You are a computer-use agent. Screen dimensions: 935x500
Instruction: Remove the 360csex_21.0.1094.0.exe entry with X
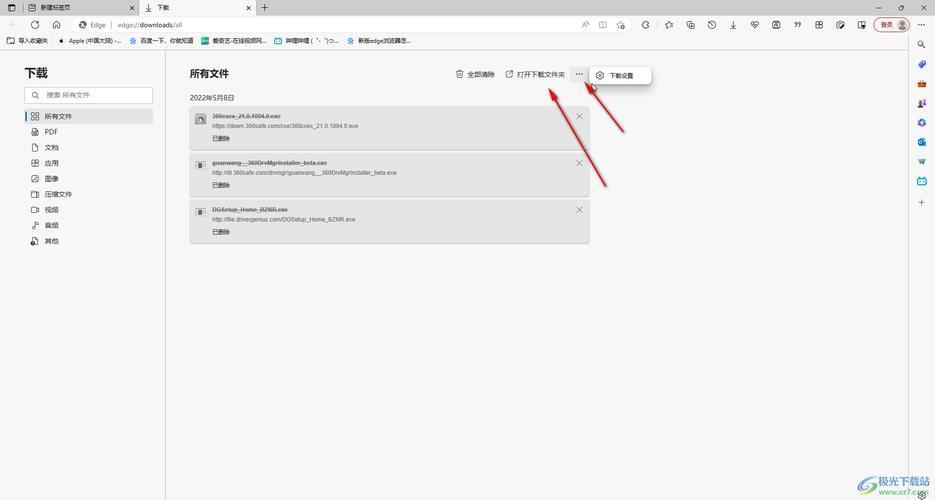point(579,117)
